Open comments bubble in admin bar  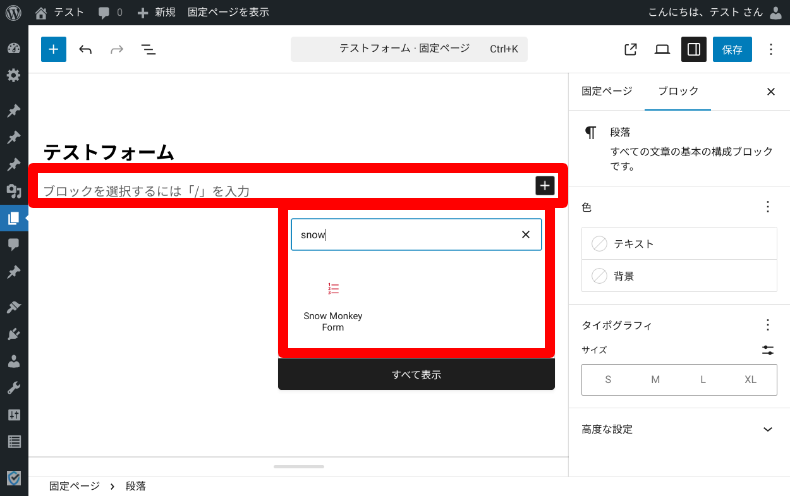click(x=110, y=13)
